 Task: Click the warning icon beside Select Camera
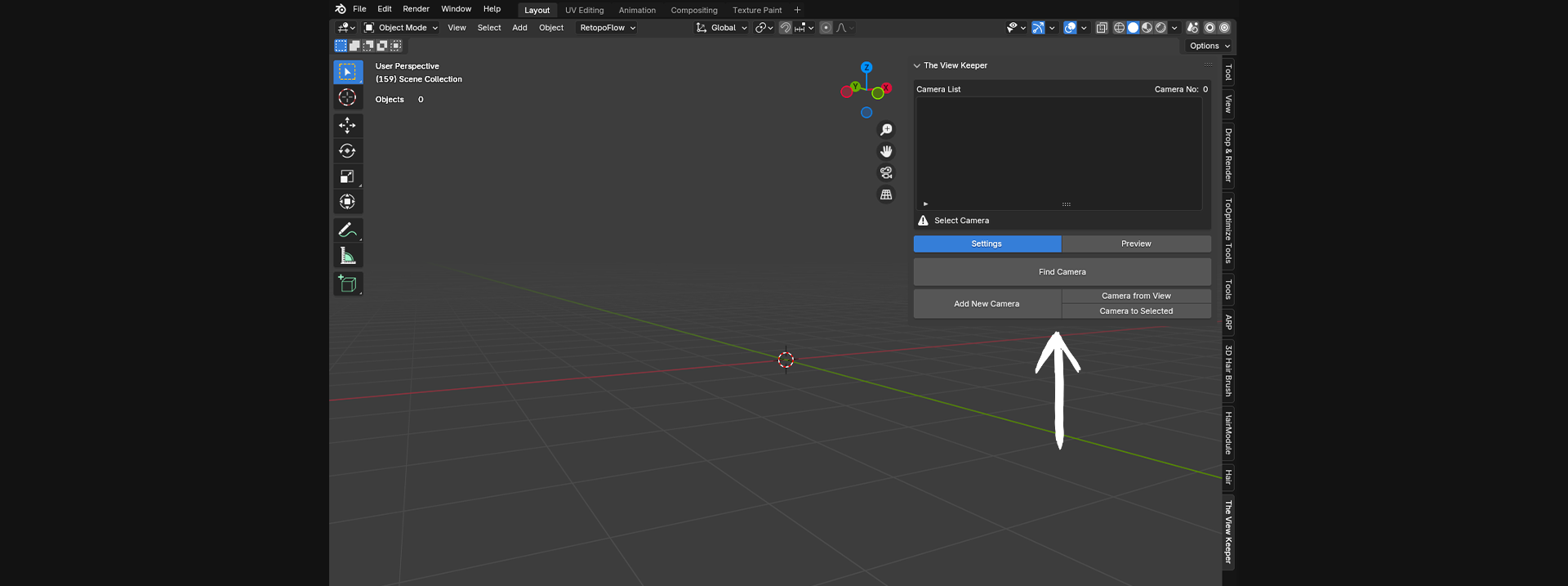pyautogui.click(x=923, y=221)
